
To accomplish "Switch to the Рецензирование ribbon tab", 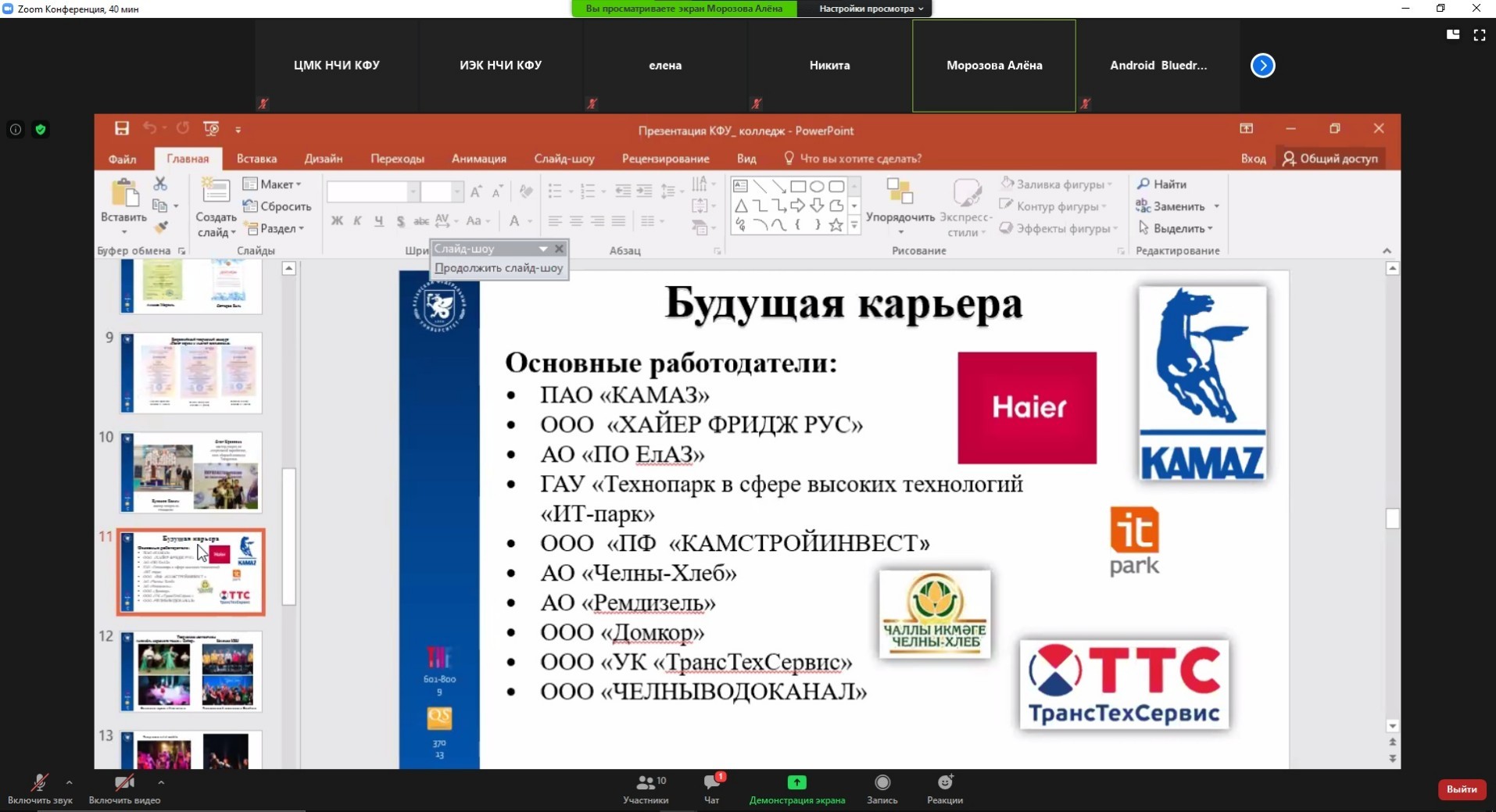I will click(x=665, y=159).
